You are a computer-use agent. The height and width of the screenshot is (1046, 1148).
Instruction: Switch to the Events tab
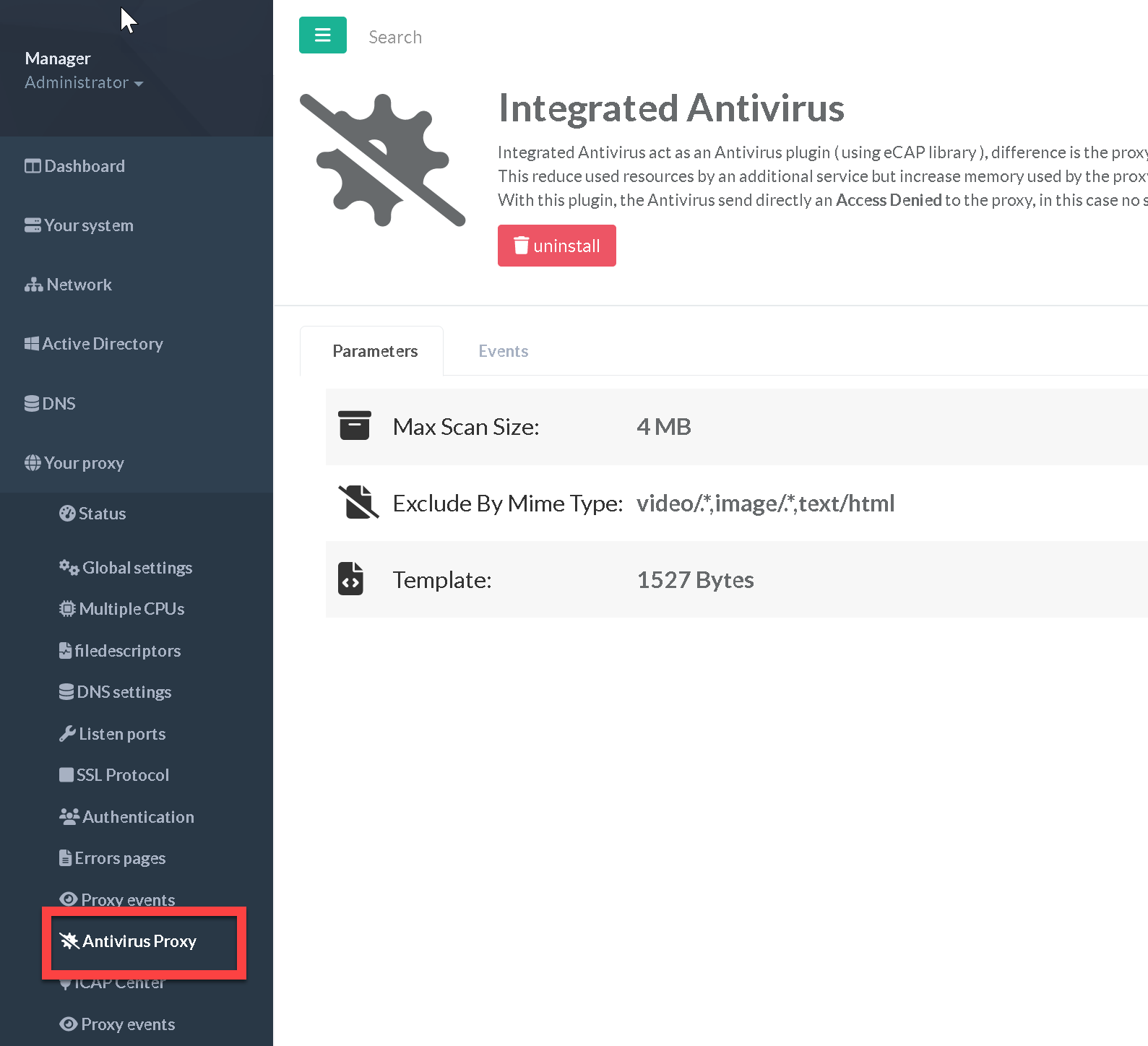pos(503,351)
